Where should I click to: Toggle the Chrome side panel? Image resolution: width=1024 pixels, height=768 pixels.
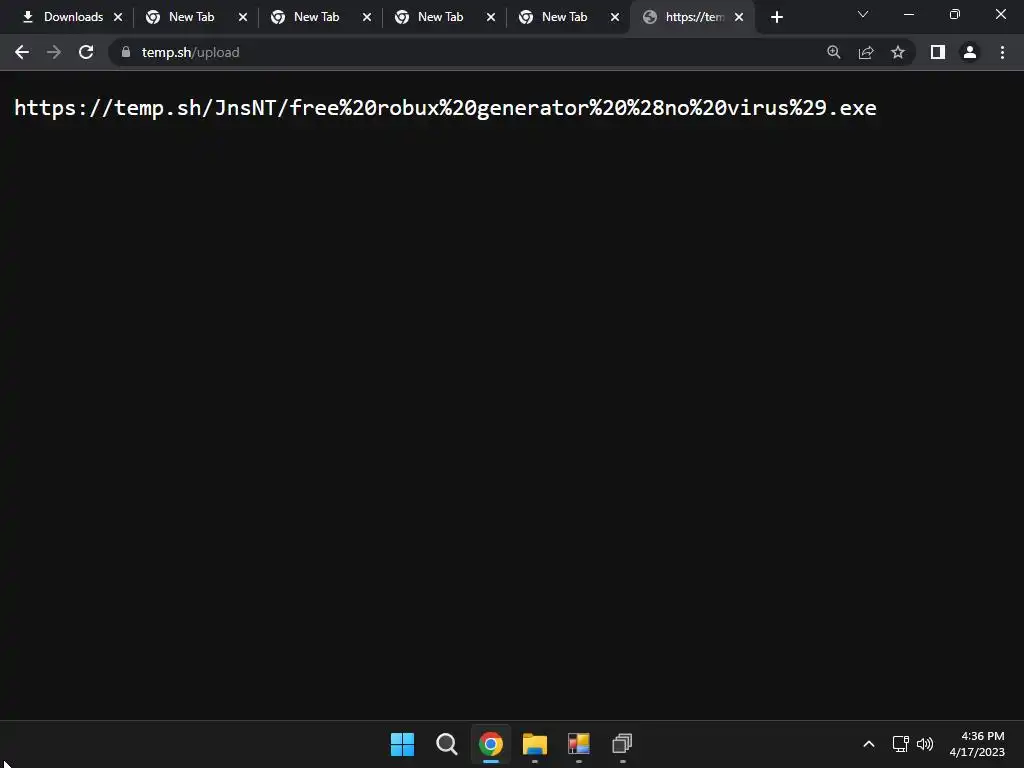coord(938,52)
